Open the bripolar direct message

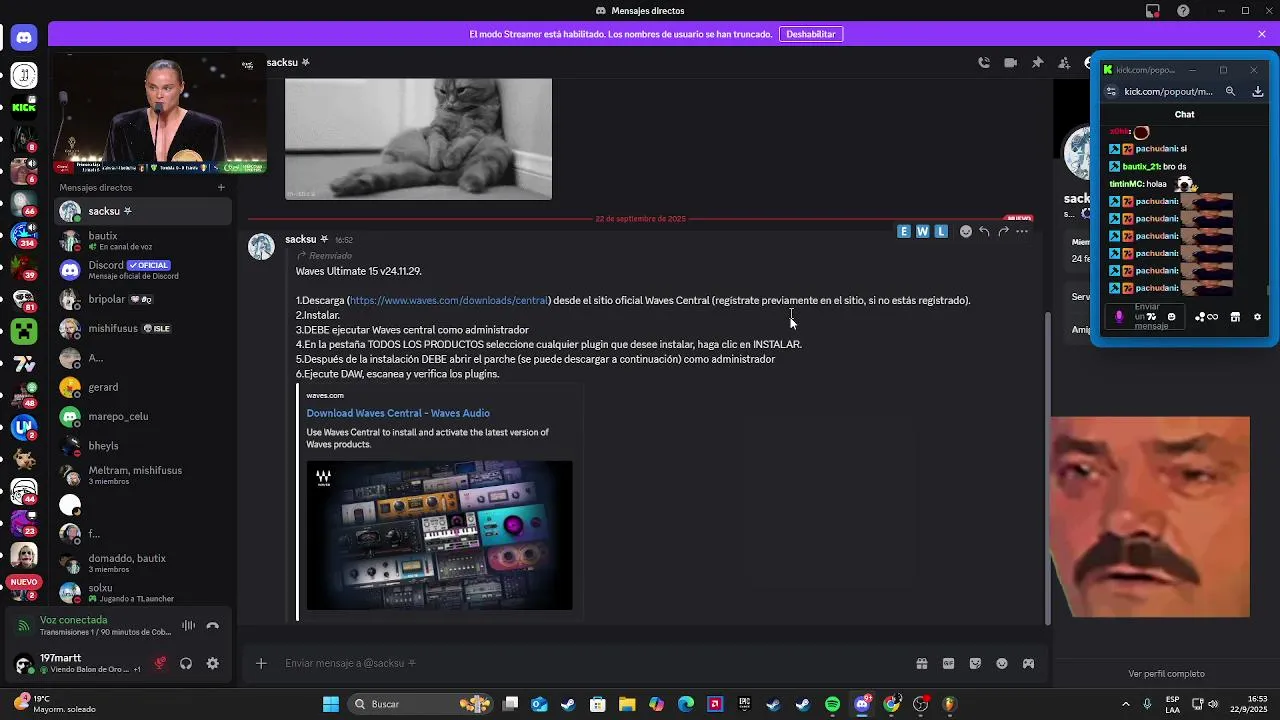tap(144, 299)
